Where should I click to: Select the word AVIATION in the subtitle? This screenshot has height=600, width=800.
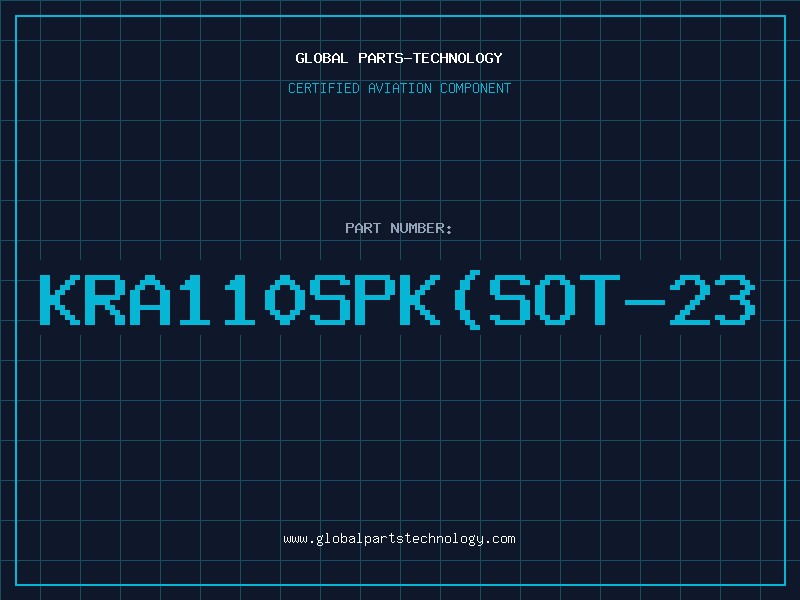(400, 88)
